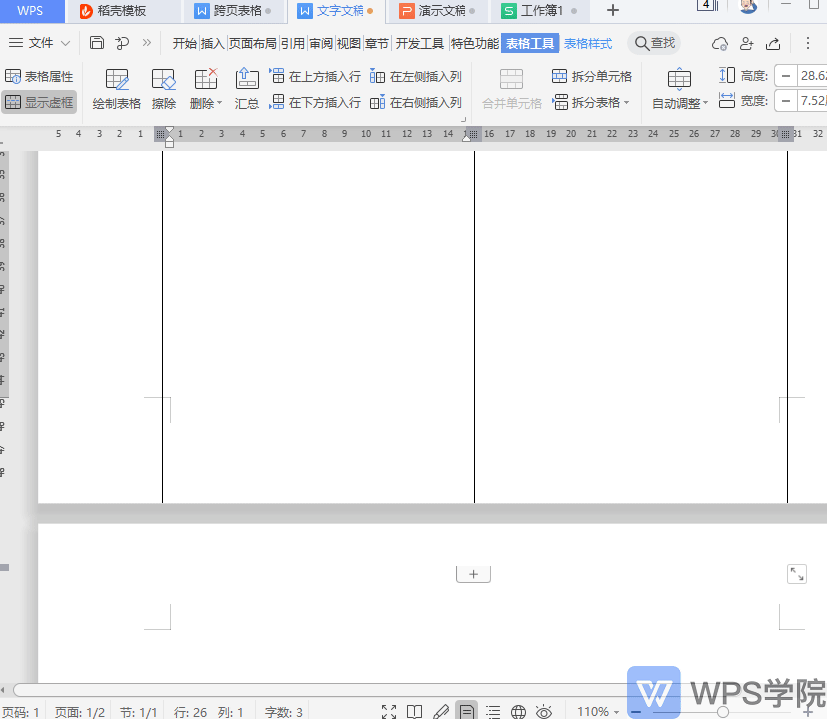Screen dimensions: 827x719
Task: Click the 汇总 summary icon
Action: click(x=247, y=89)
